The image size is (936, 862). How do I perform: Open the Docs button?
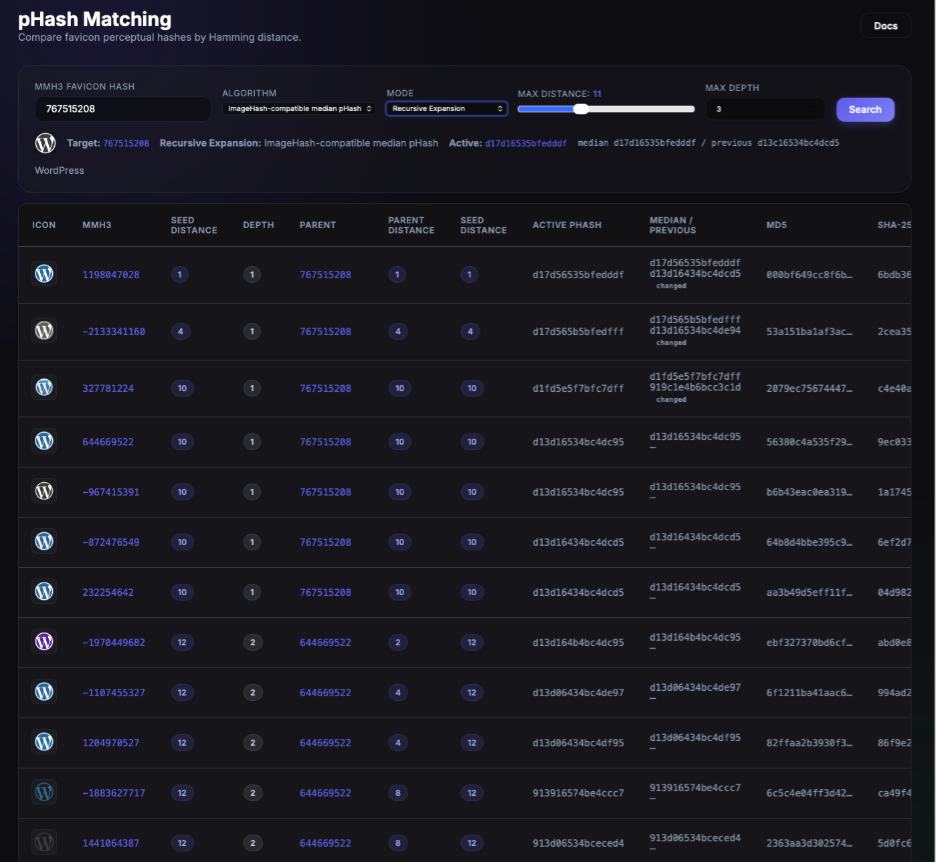coord(885,26)
